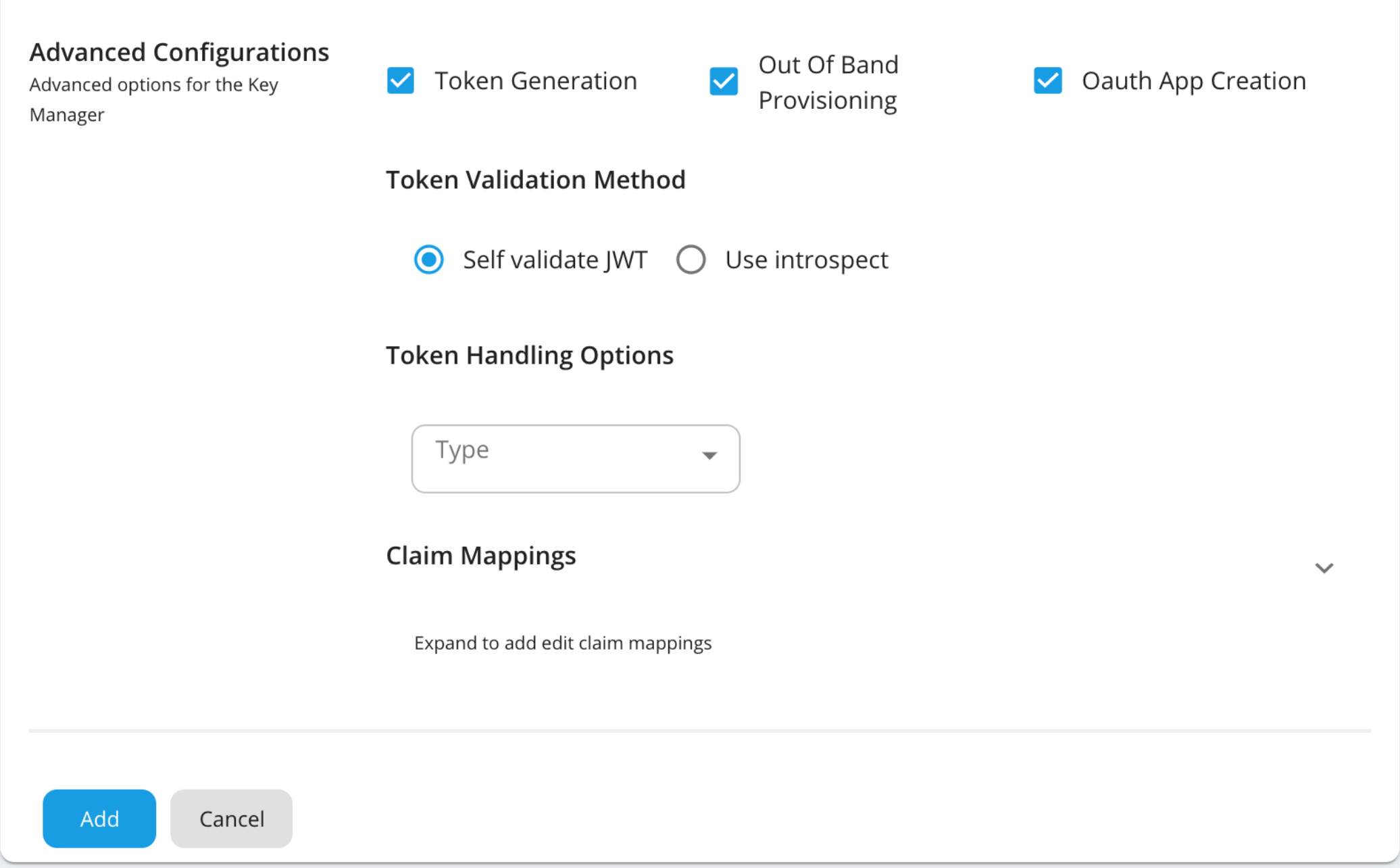Click the Self validate JWT label
1400x868 pixels.
pyautogui.click(x=555, y=260)
